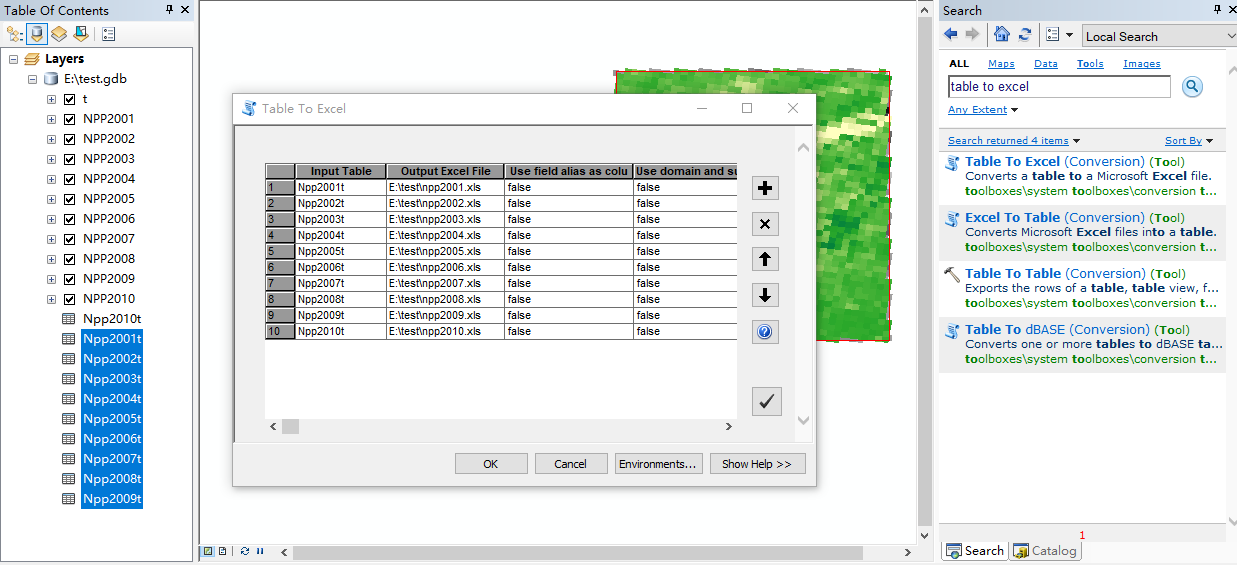This screenshot has width=1237, height=565.
Task: Move batch row down with arrow
Action: coord(765,296)
